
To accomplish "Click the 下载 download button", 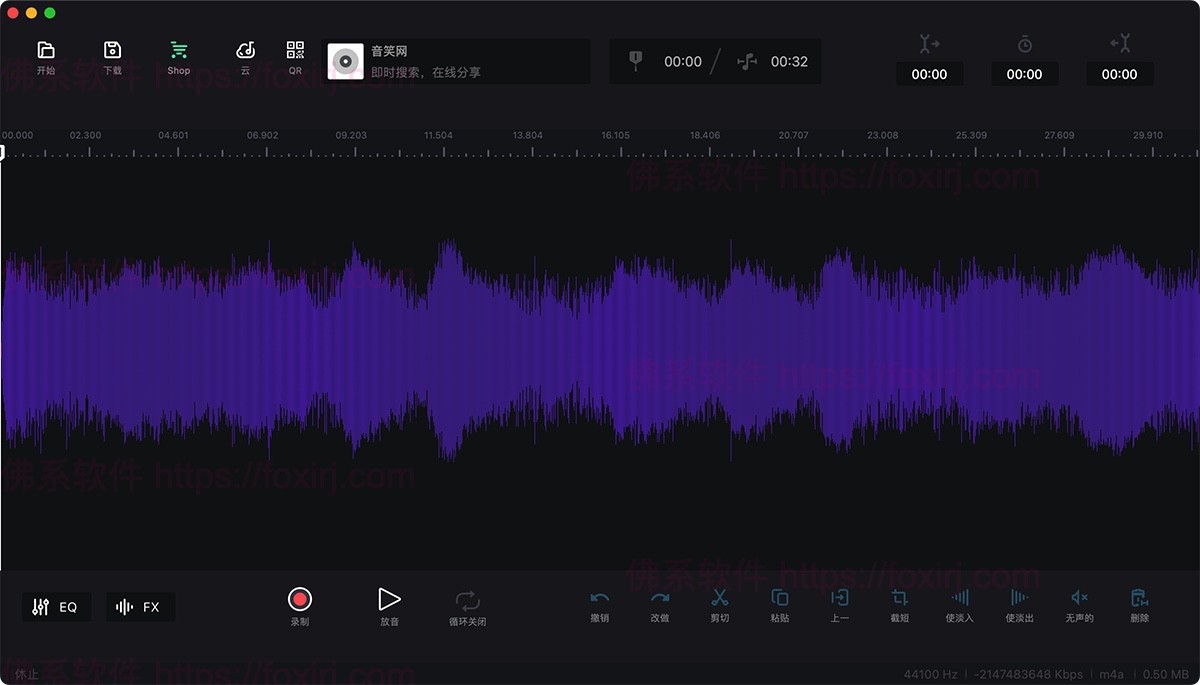I will click(112, 55).
